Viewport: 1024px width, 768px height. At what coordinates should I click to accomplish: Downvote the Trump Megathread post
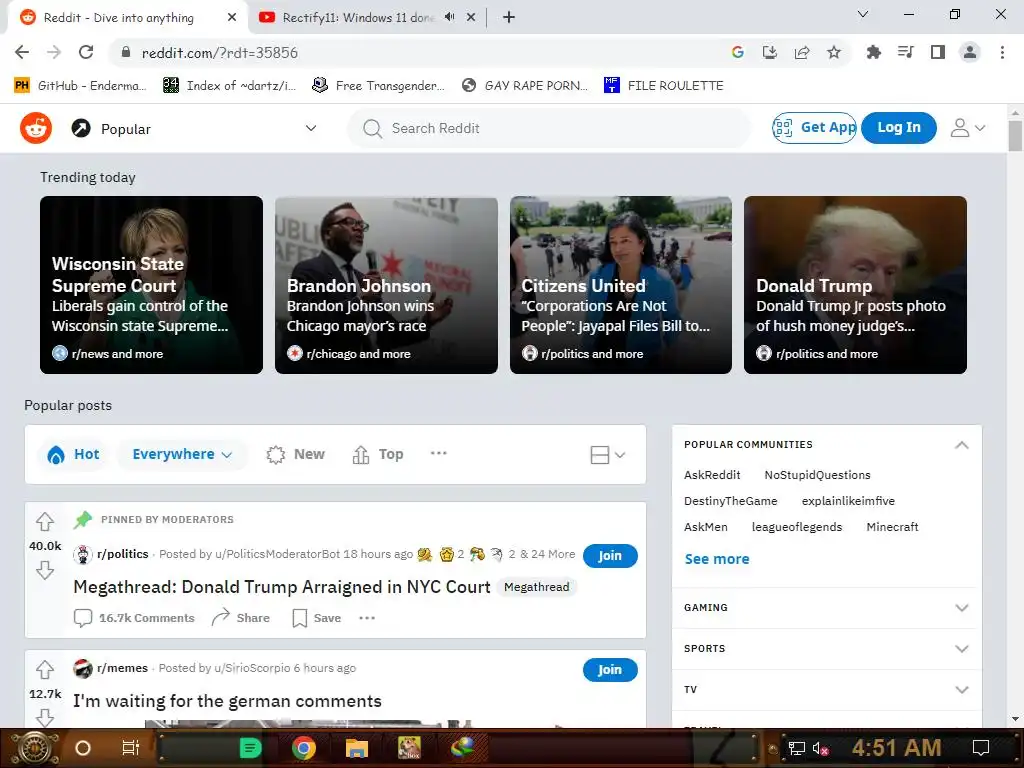(44, 570)
